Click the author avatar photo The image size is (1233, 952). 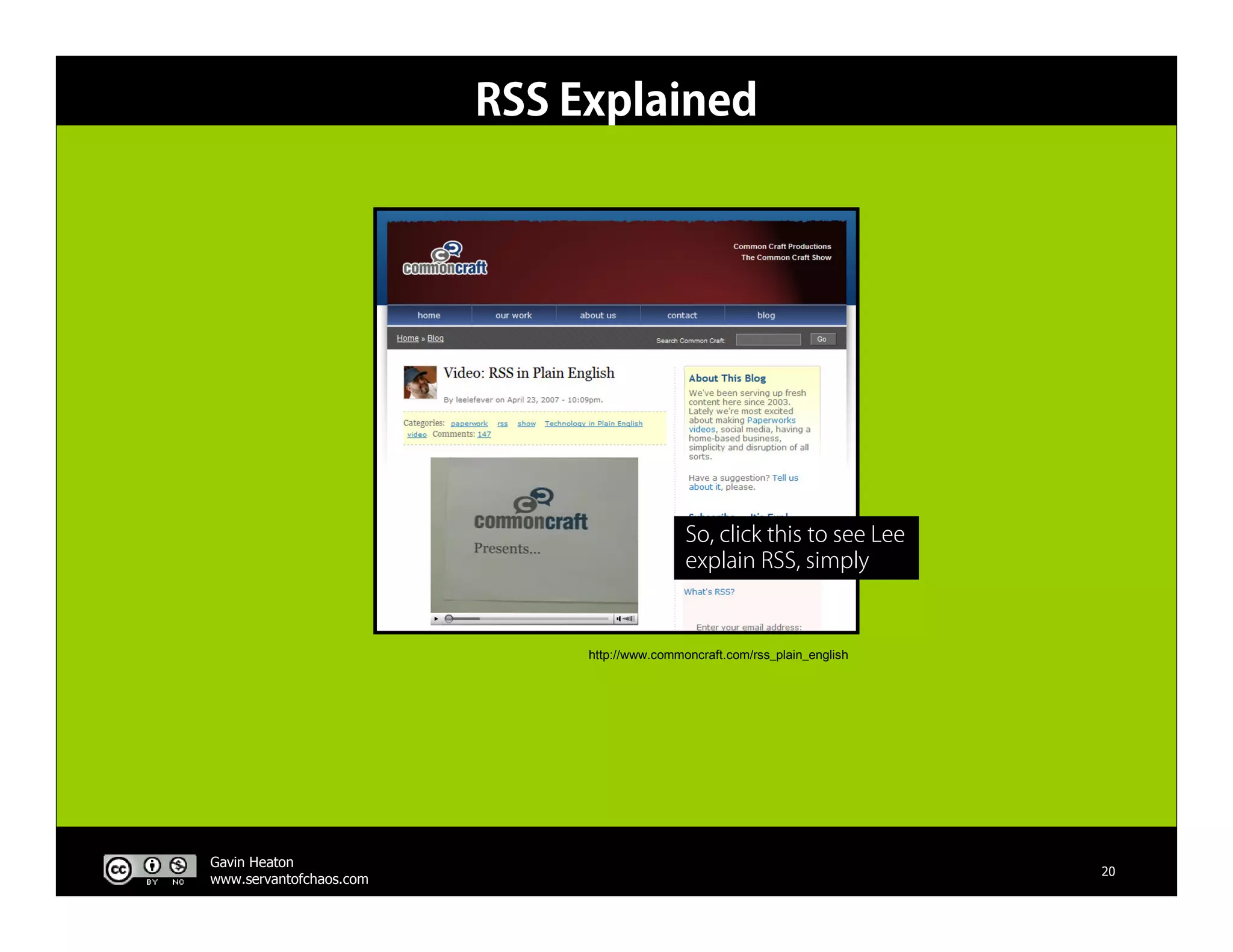click(x=420, y=382)
